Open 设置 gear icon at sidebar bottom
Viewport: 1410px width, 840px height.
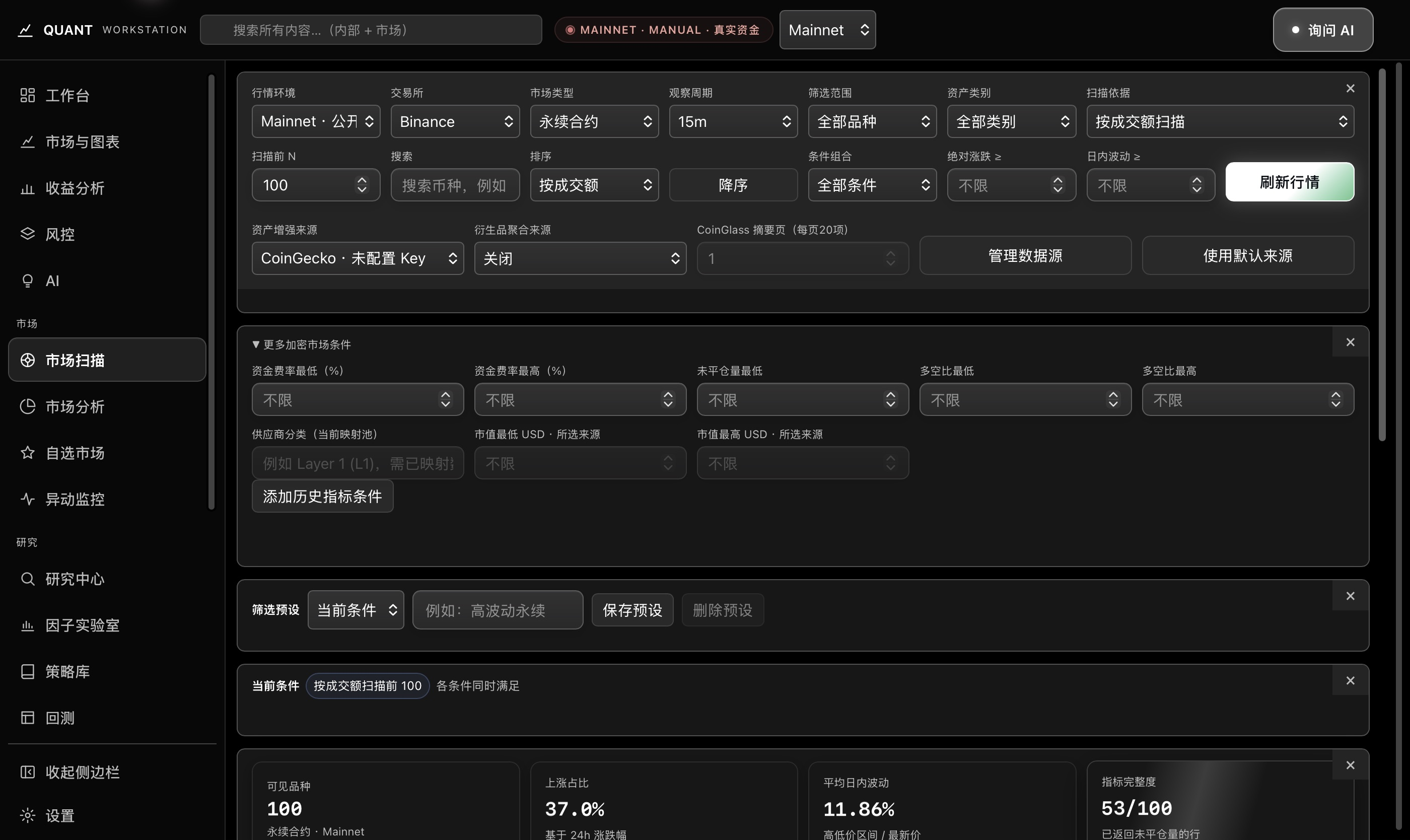27,815
